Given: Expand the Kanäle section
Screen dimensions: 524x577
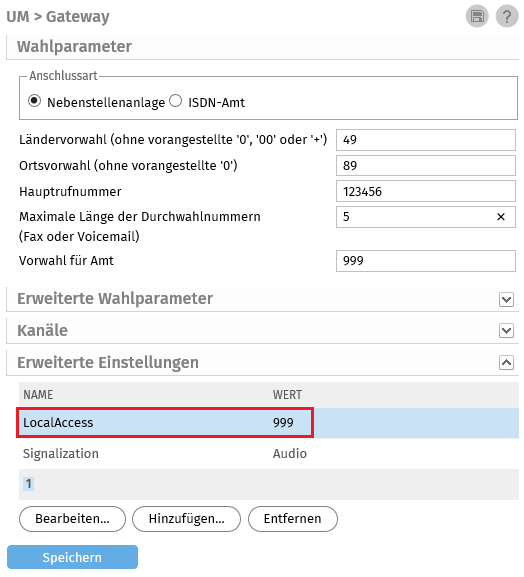Looking at the screenshot, I should click(506, 330).
